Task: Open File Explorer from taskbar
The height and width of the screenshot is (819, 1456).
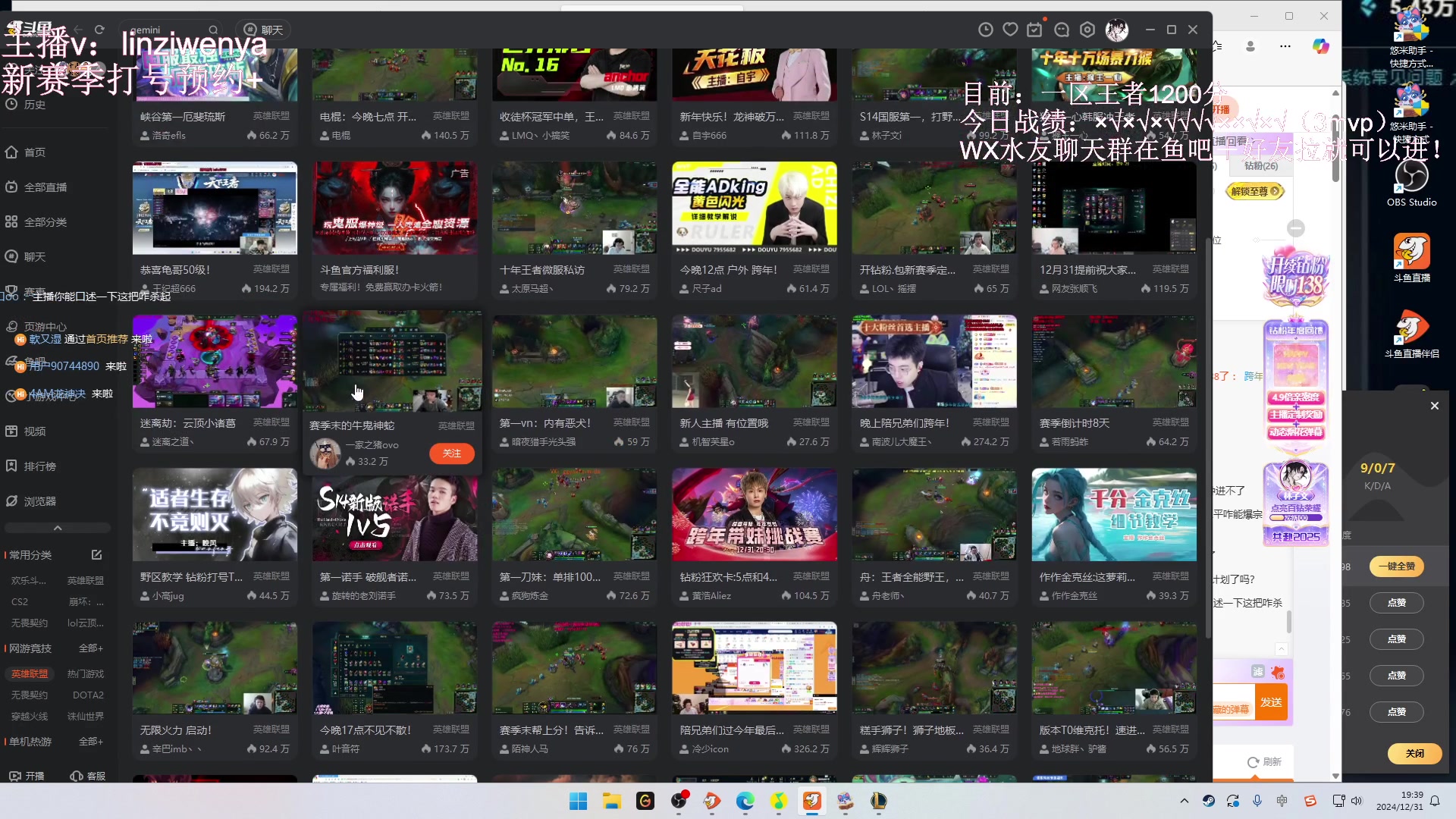Action: click(x=611, y=801)
